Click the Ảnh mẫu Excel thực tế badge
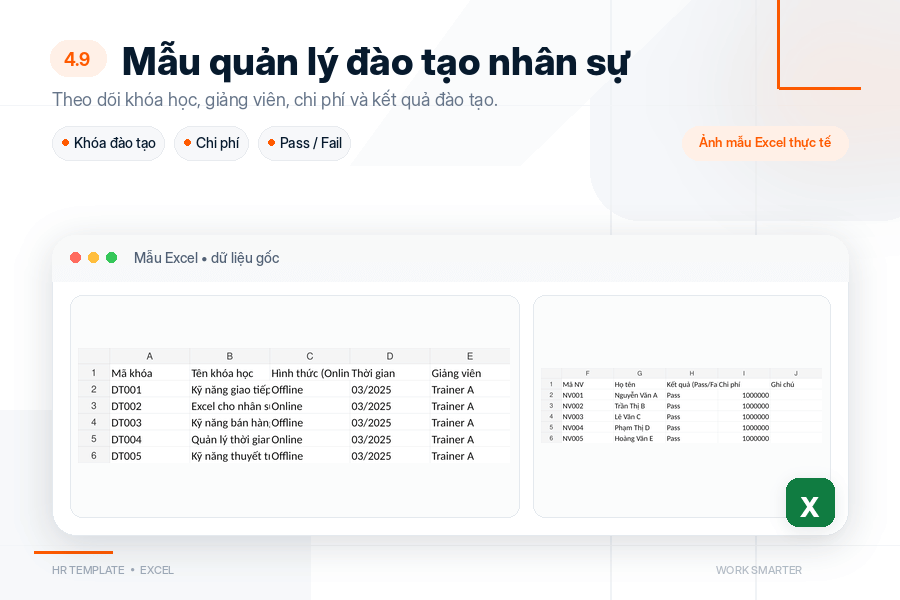Screen dimensions: 900x600 coord(765,142)
